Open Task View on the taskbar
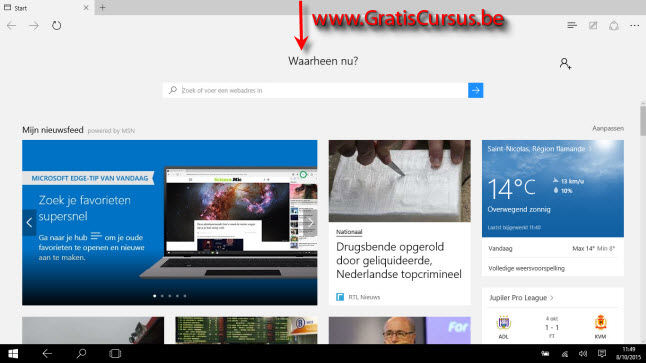This screenshot has width=646, height=363. pyautogui.click(x=115, y=354)
